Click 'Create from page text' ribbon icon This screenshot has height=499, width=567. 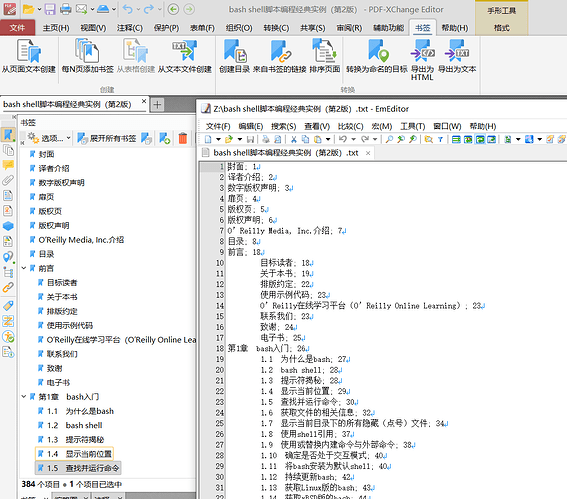(x=29, y=56)
